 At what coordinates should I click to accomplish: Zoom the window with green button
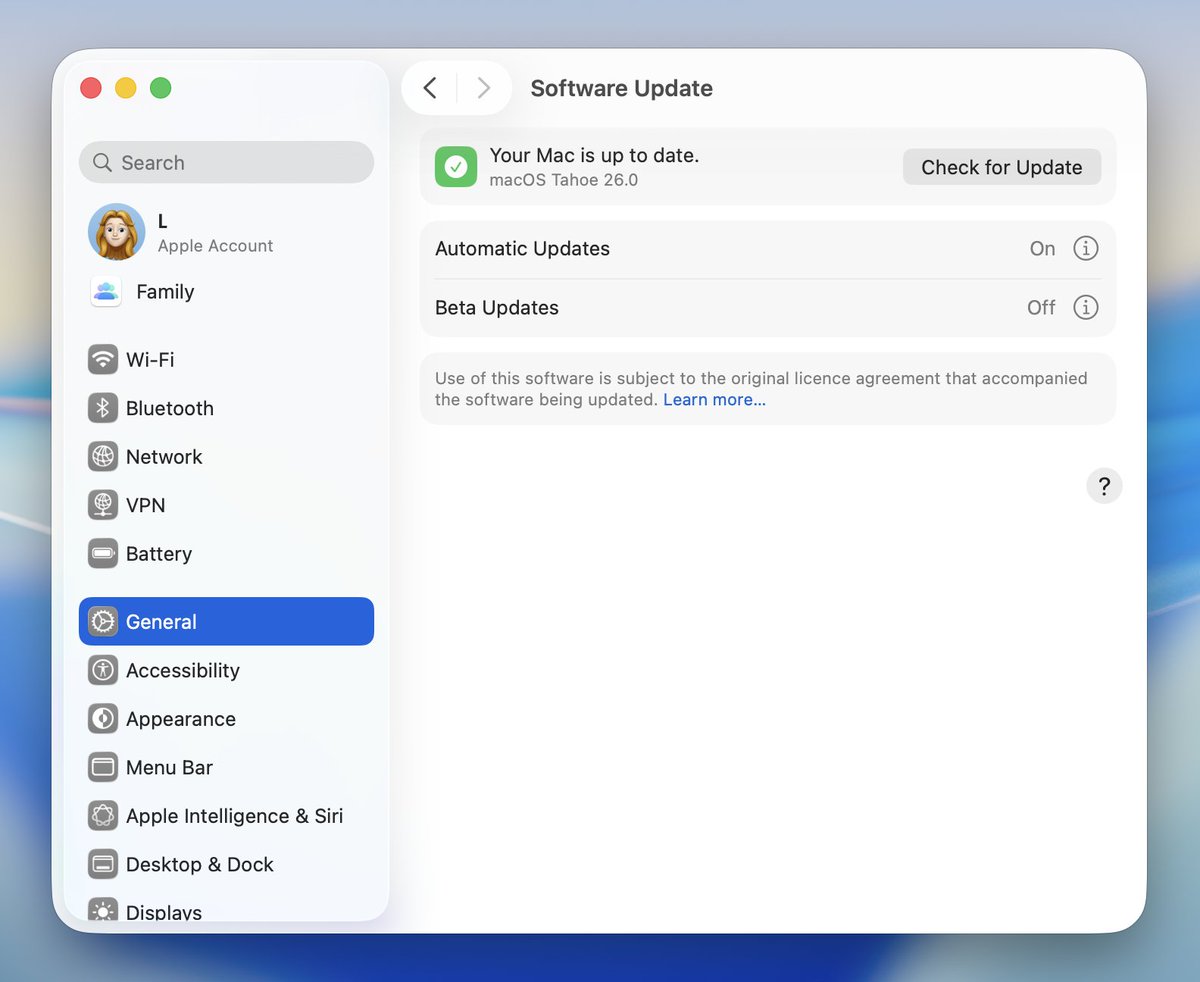click(160, 88)
